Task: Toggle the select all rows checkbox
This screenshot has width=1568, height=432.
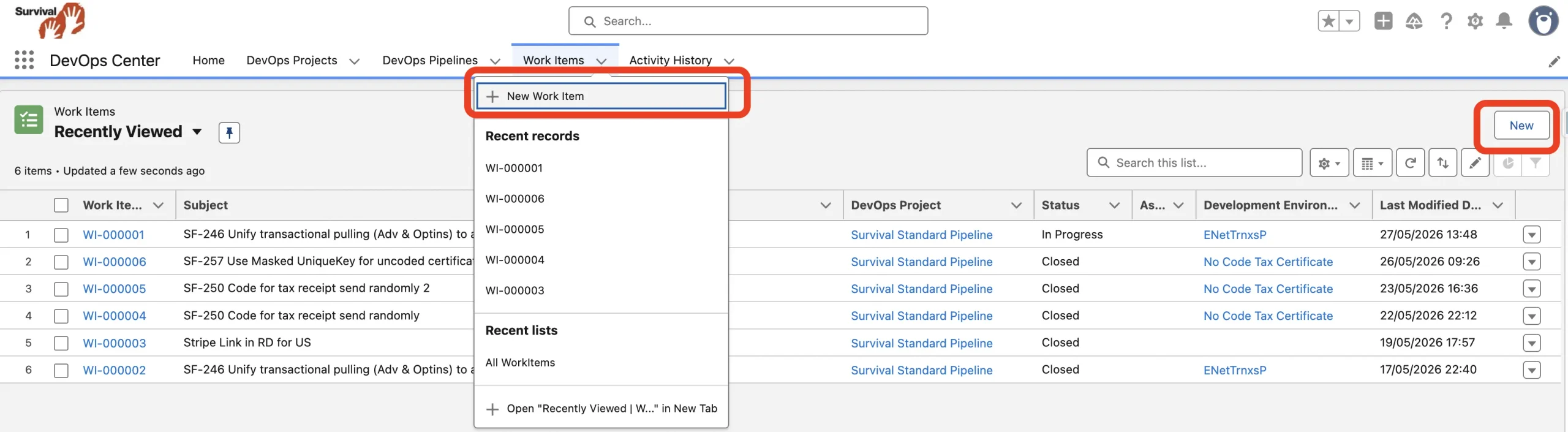Action: coord(61,205)
